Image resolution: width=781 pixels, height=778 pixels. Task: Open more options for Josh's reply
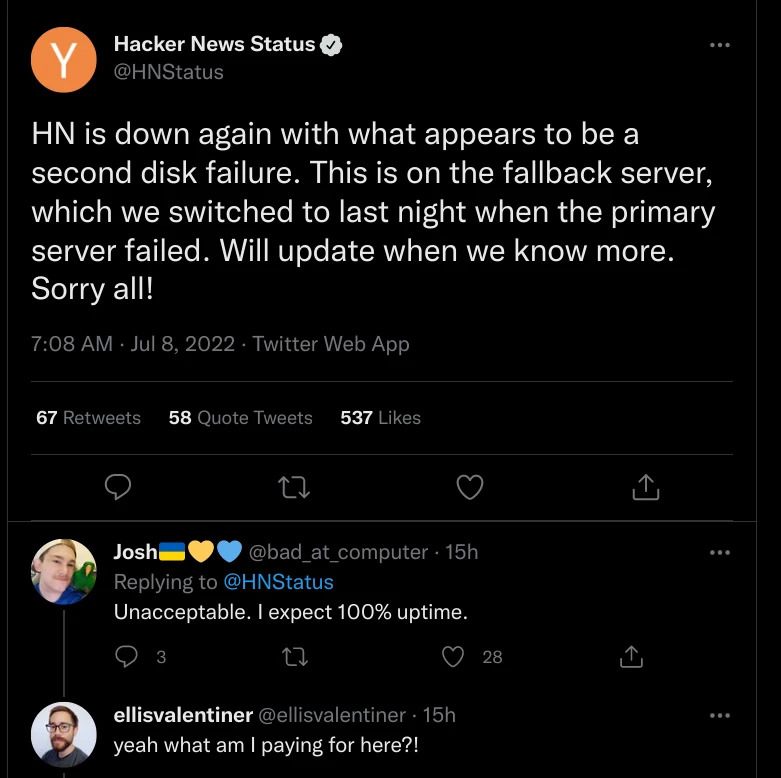719,552
